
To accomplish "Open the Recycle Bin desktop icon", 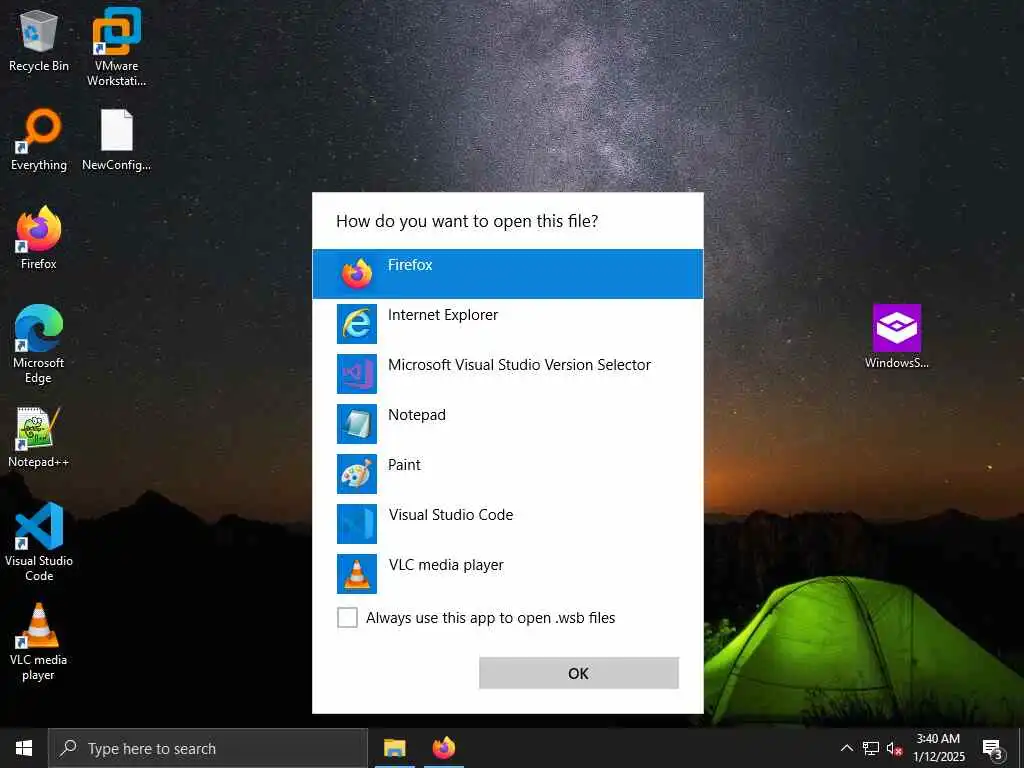I will (39, 40).
